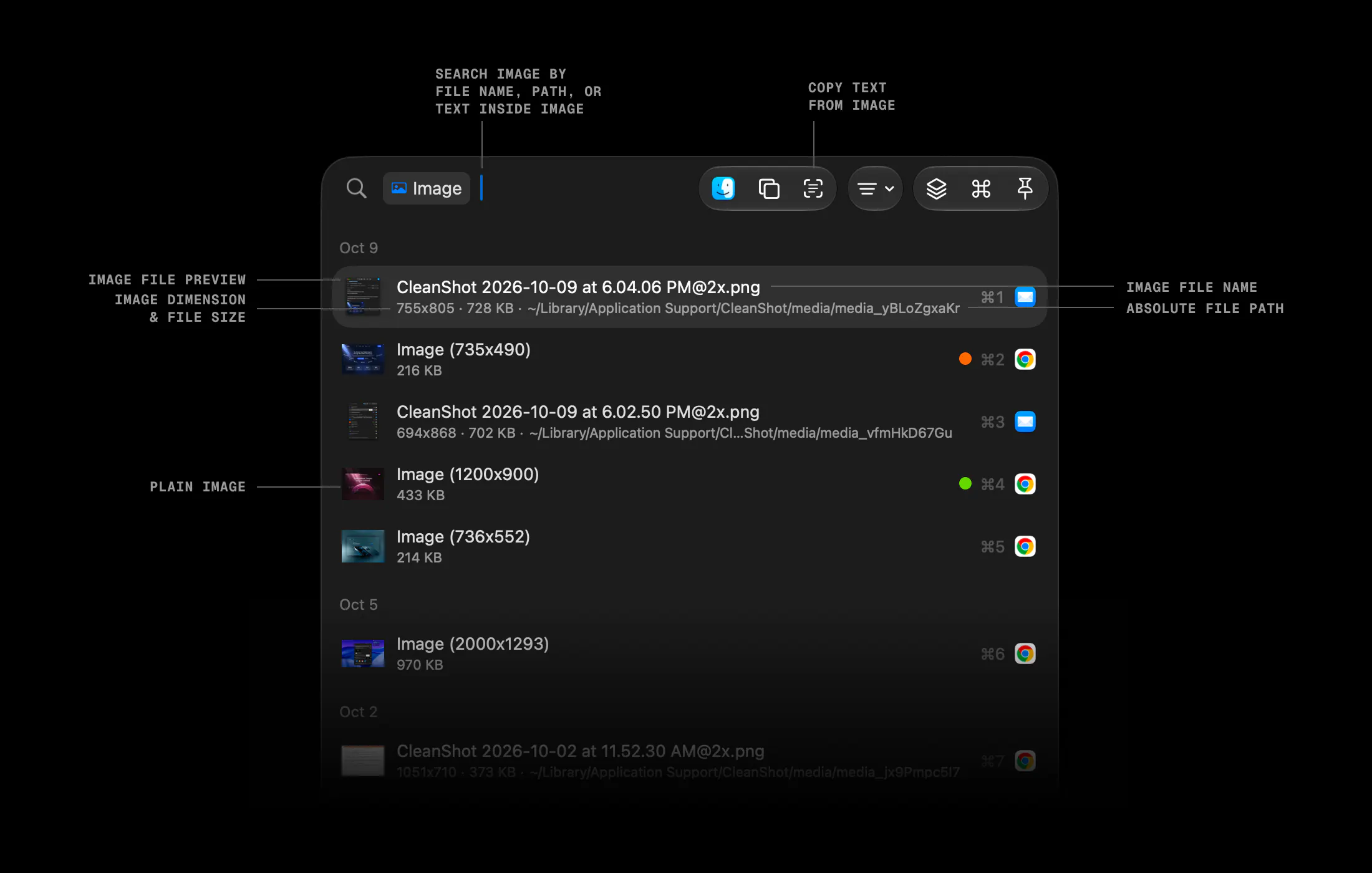Click the command key shortcut icon
The image size is (1372, 873).
(x=981, y=188)
